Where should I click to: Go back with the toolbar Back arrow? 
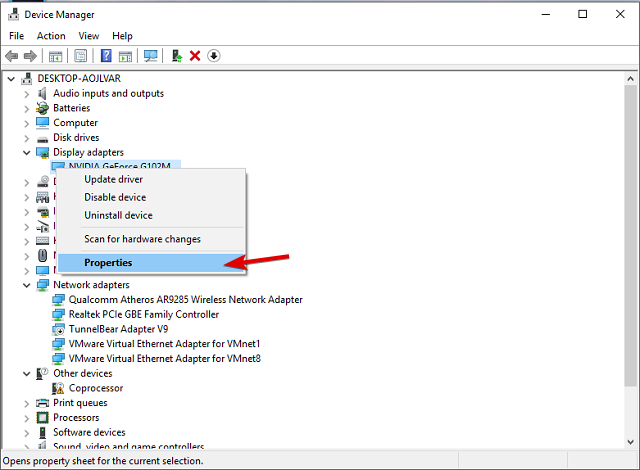11,56
